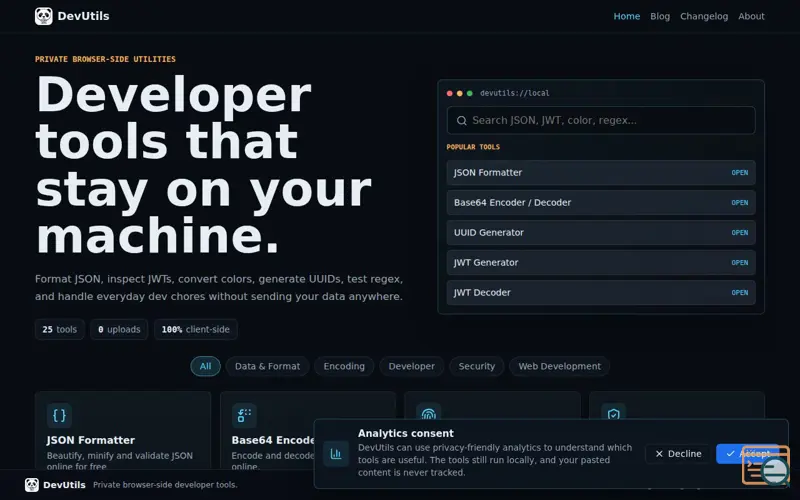Filter by Developer category

coord(411,366)
